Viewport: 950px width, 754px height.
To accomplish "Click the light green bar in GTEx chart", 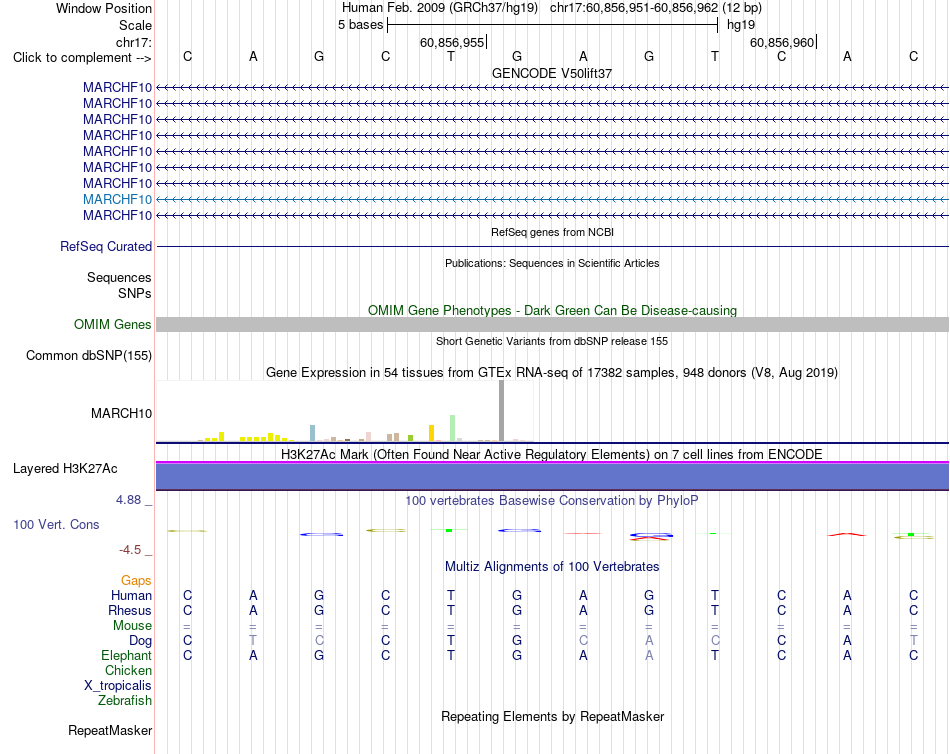I will [453, 428].
